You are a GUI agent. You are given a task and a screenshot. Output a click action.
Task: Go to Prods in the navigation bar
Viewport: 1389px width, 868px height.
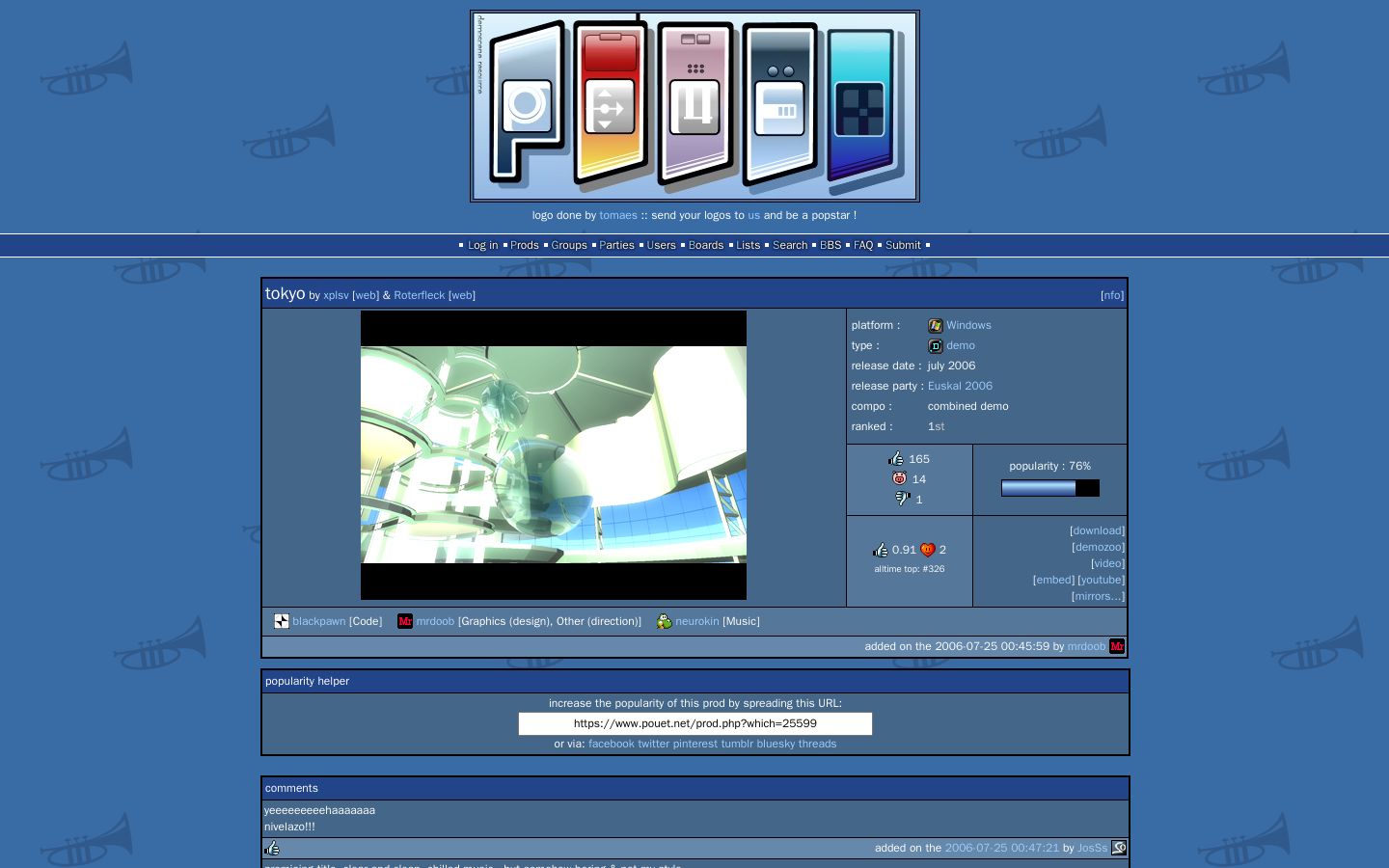coord(525,245)
